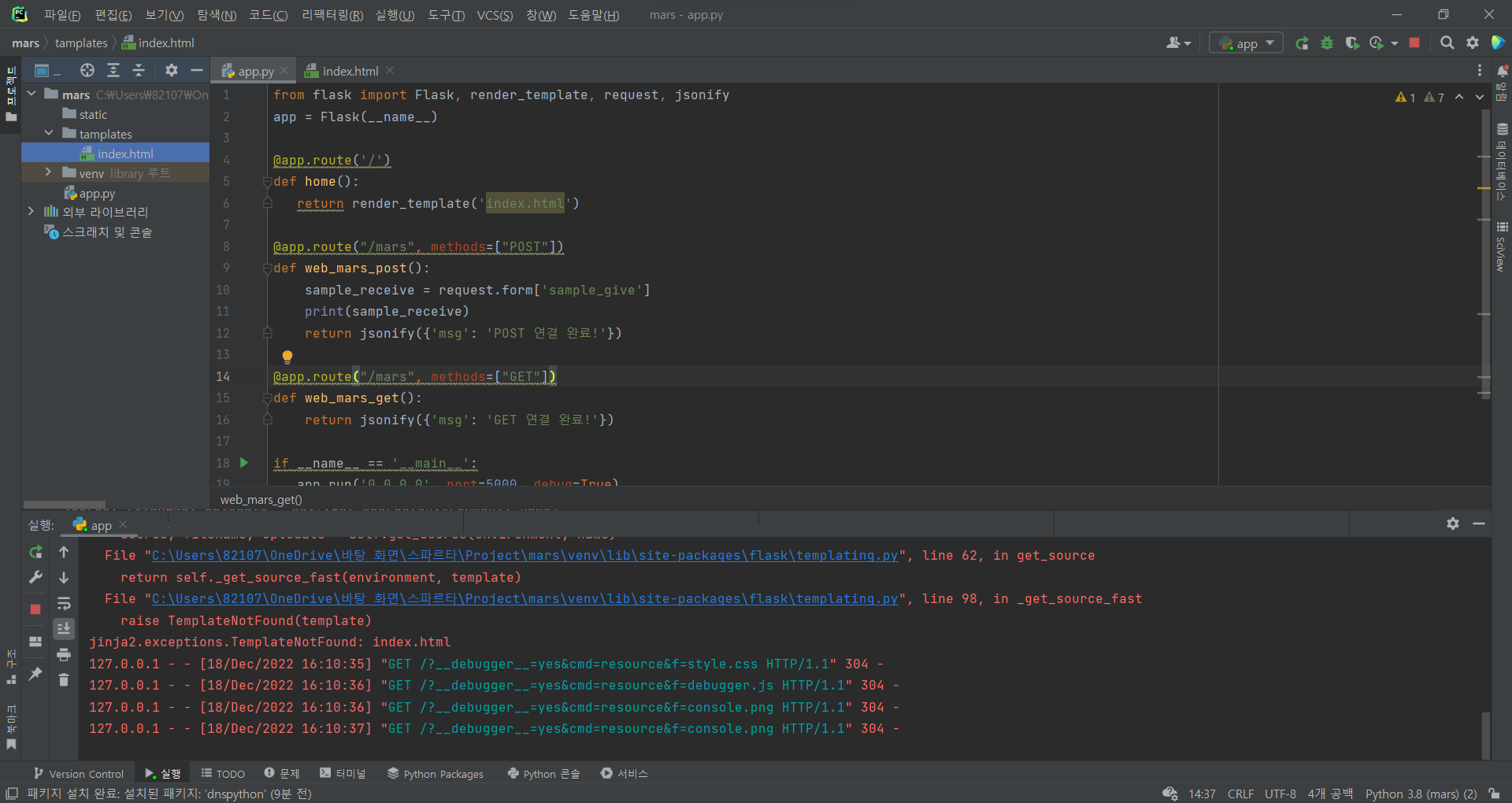This screenshot has width=1512, height=803.
Task: Rerun the app with the toolbar rerun icon
Action: [1303, 43]
